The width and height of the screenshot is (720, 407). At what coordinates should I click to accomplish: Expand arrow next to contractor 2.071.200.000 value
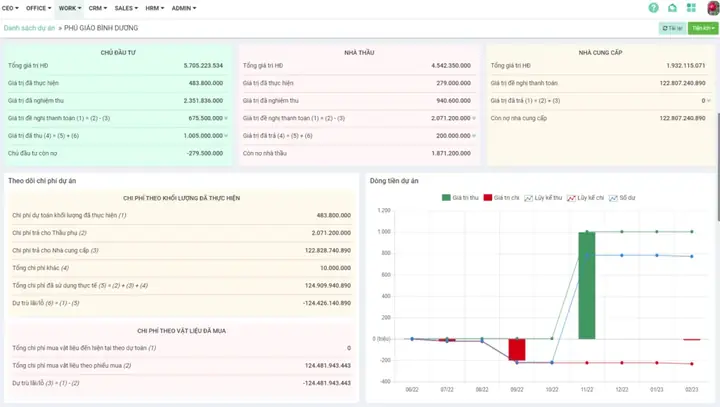coord(474,119)
